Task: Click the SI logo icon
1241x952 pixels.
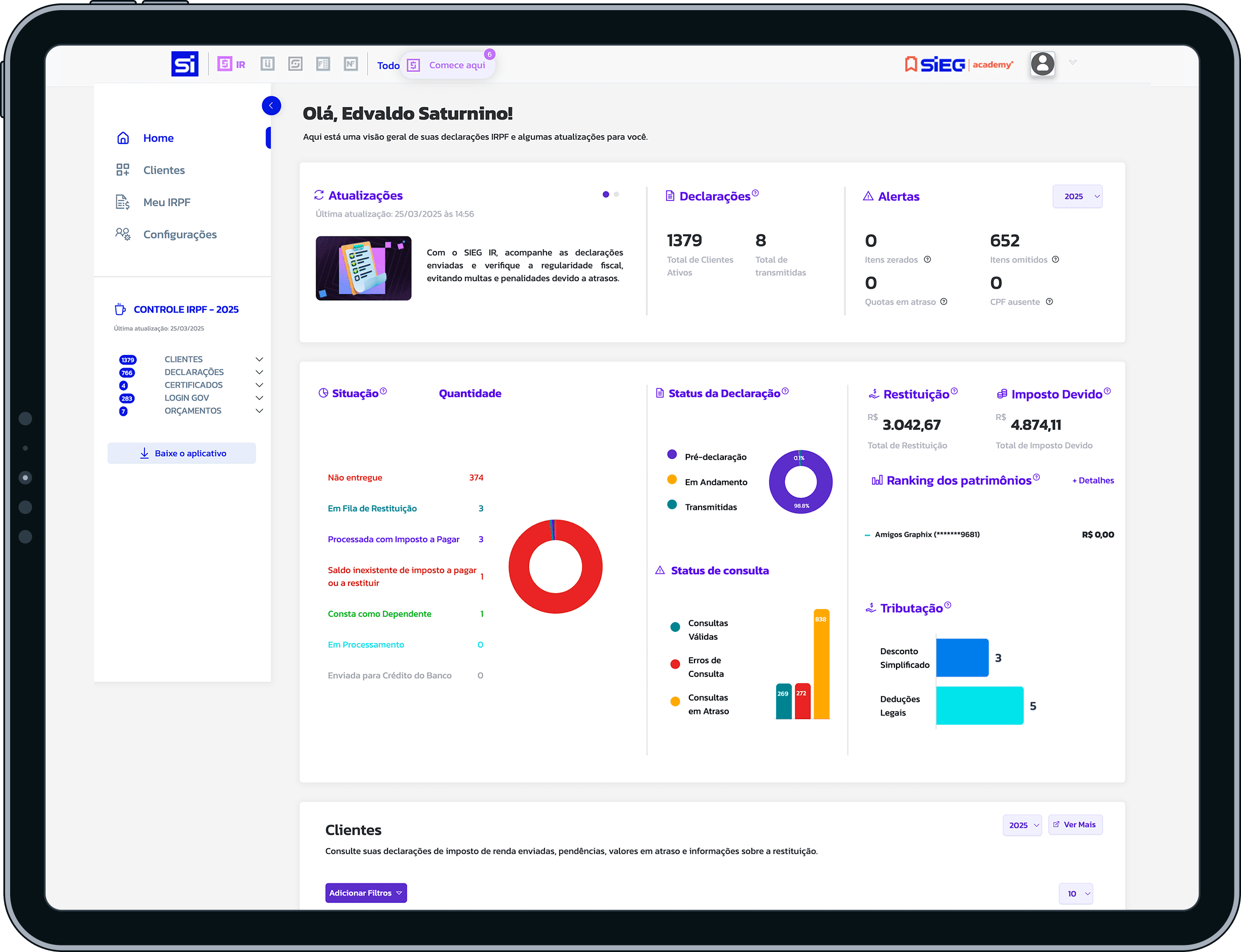Action: [x=185, y=64]
